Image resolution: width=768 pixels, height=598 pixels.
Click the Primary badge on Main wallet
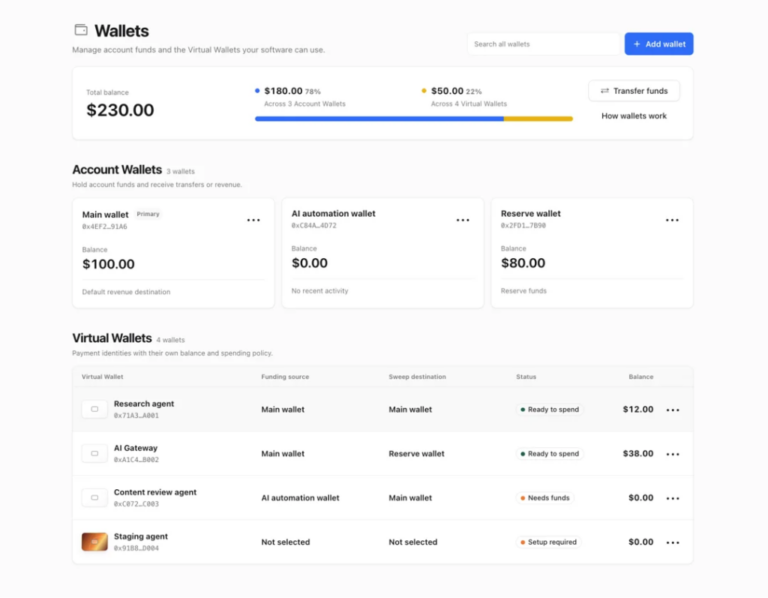(148, 214)
